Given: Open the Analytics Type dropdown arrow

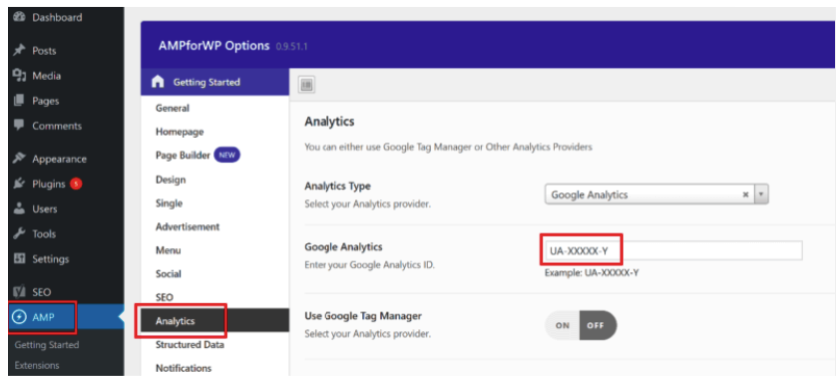Looking at the screenshot, I should 761,194.
